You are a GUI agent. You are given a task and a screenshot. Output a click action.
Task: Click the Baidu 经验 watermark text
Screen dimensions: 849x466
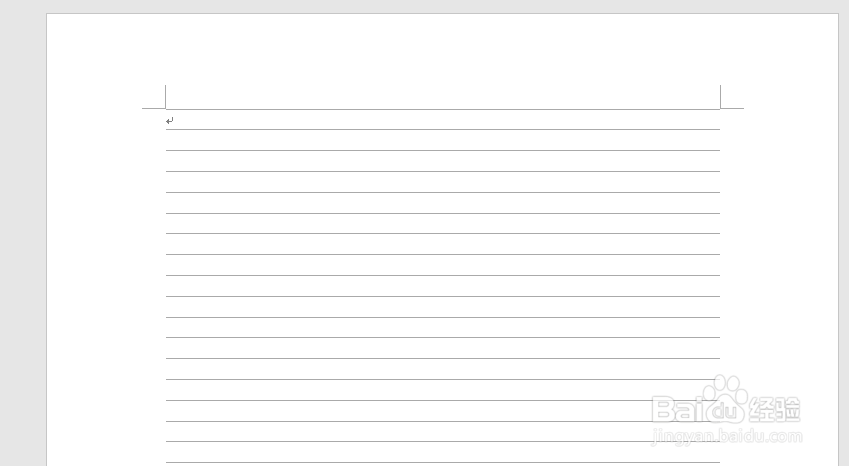[726, 409]
